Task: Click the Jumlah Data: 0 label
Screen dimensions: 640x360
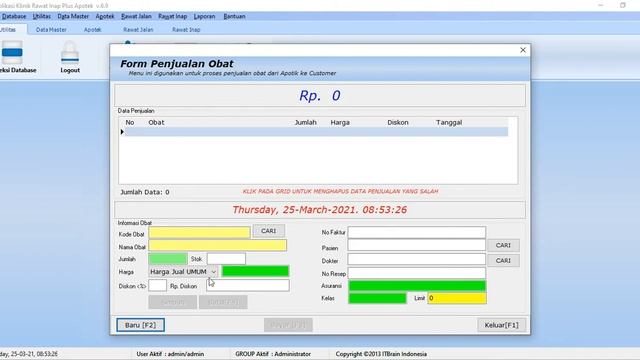Action: click(145, 192)
